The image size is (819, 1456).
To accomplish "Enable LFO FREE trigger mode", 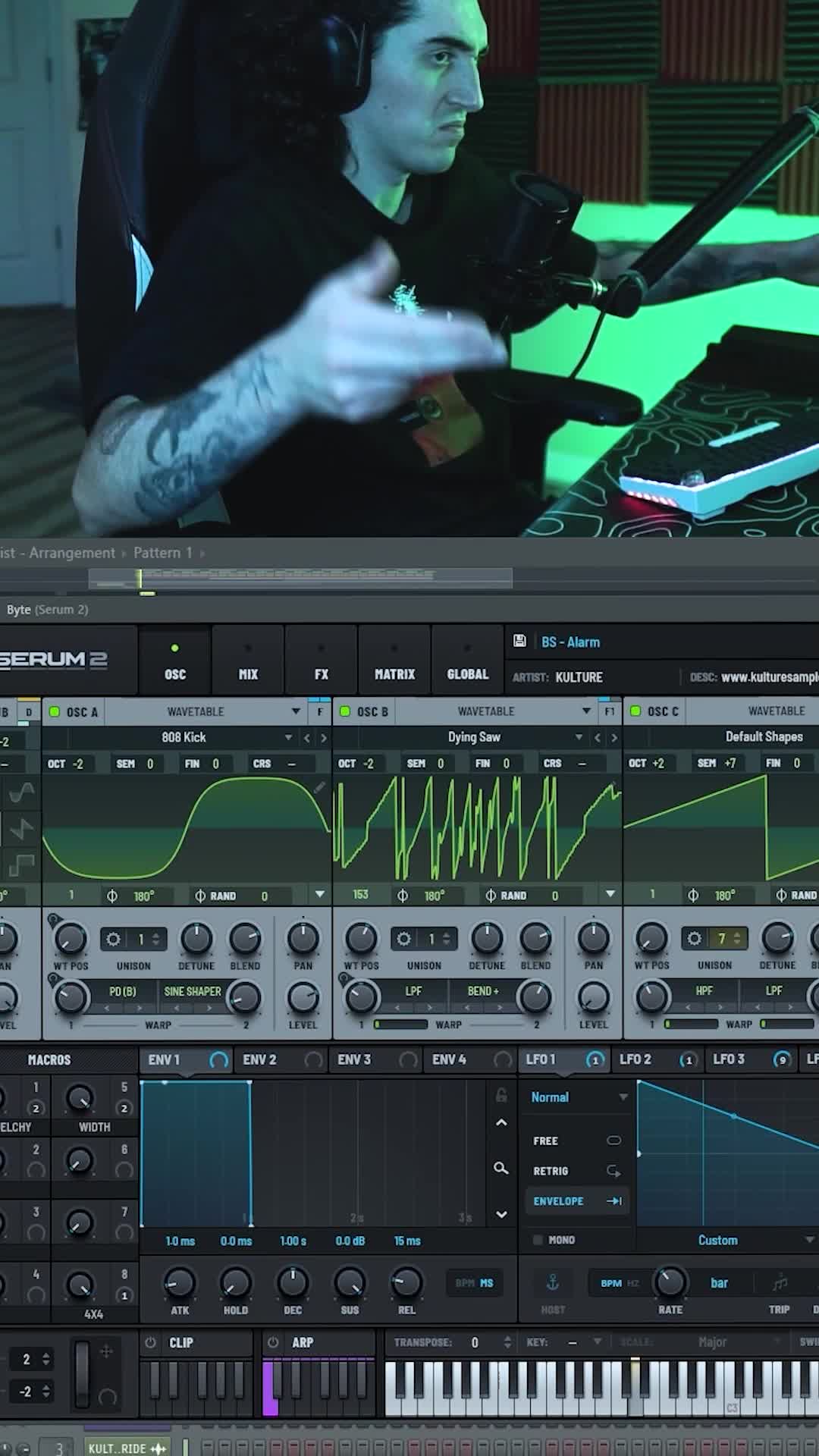I will coord(576,1141).
